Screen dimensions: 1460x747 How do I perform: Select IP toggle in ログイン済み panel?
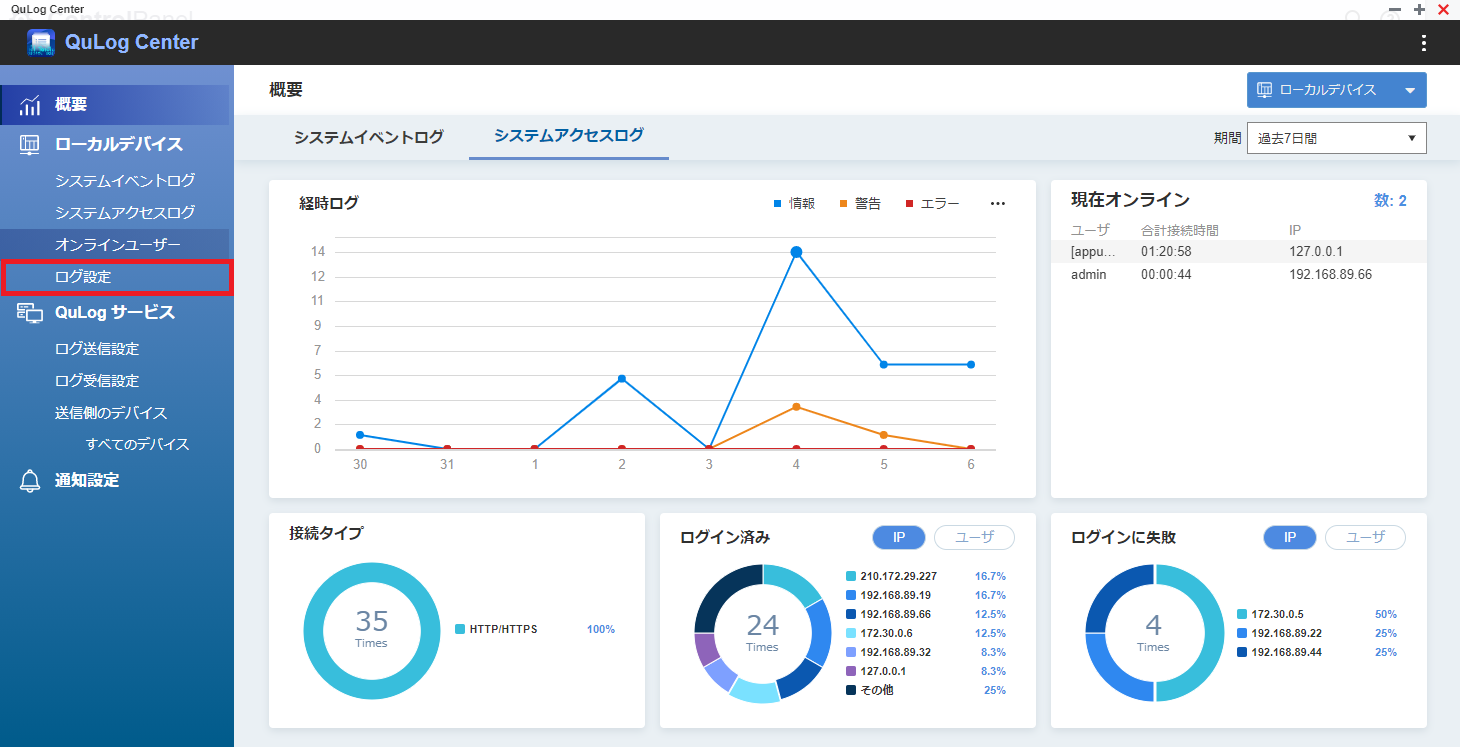[899, 538]
